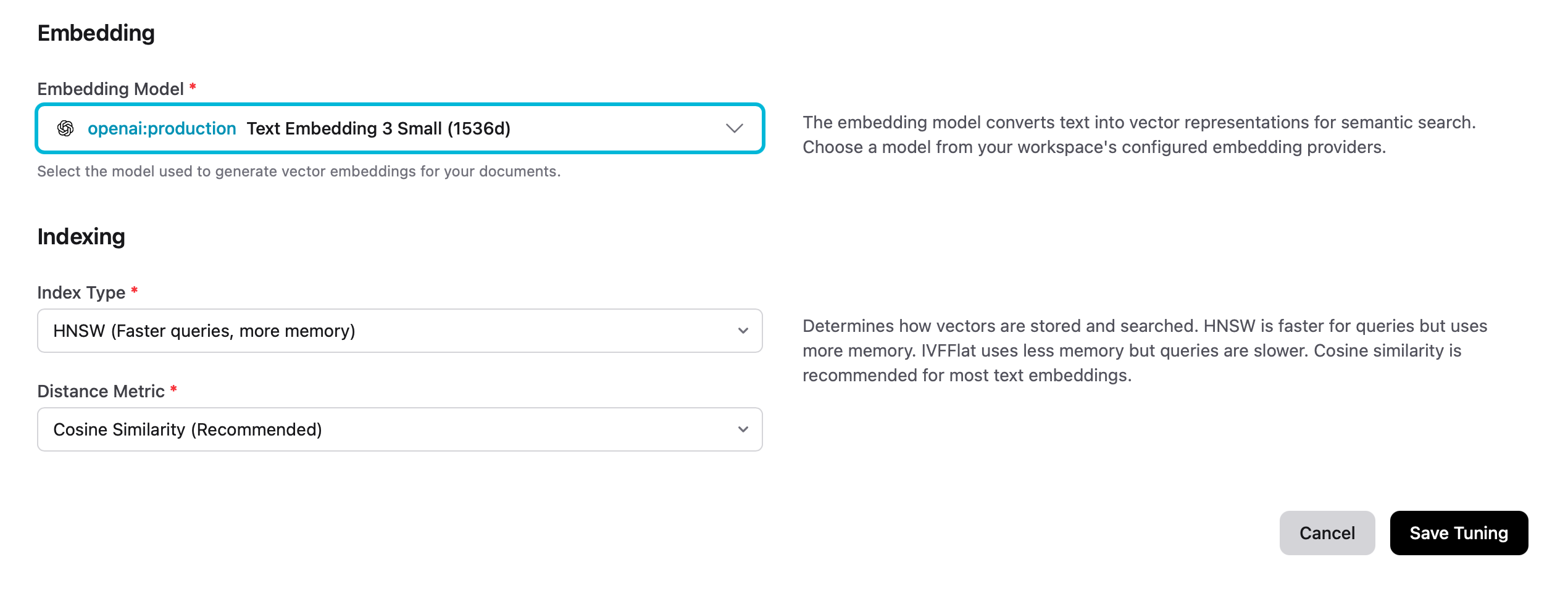Open the Embedding Model selector

(x=400, y=128)
